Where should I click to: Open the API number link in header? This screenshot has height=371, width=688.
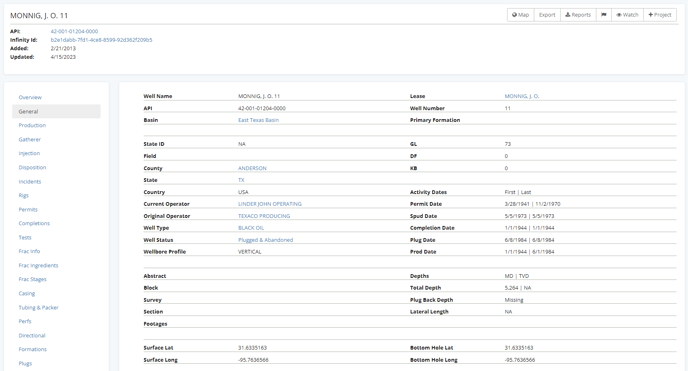pos(74,32)
